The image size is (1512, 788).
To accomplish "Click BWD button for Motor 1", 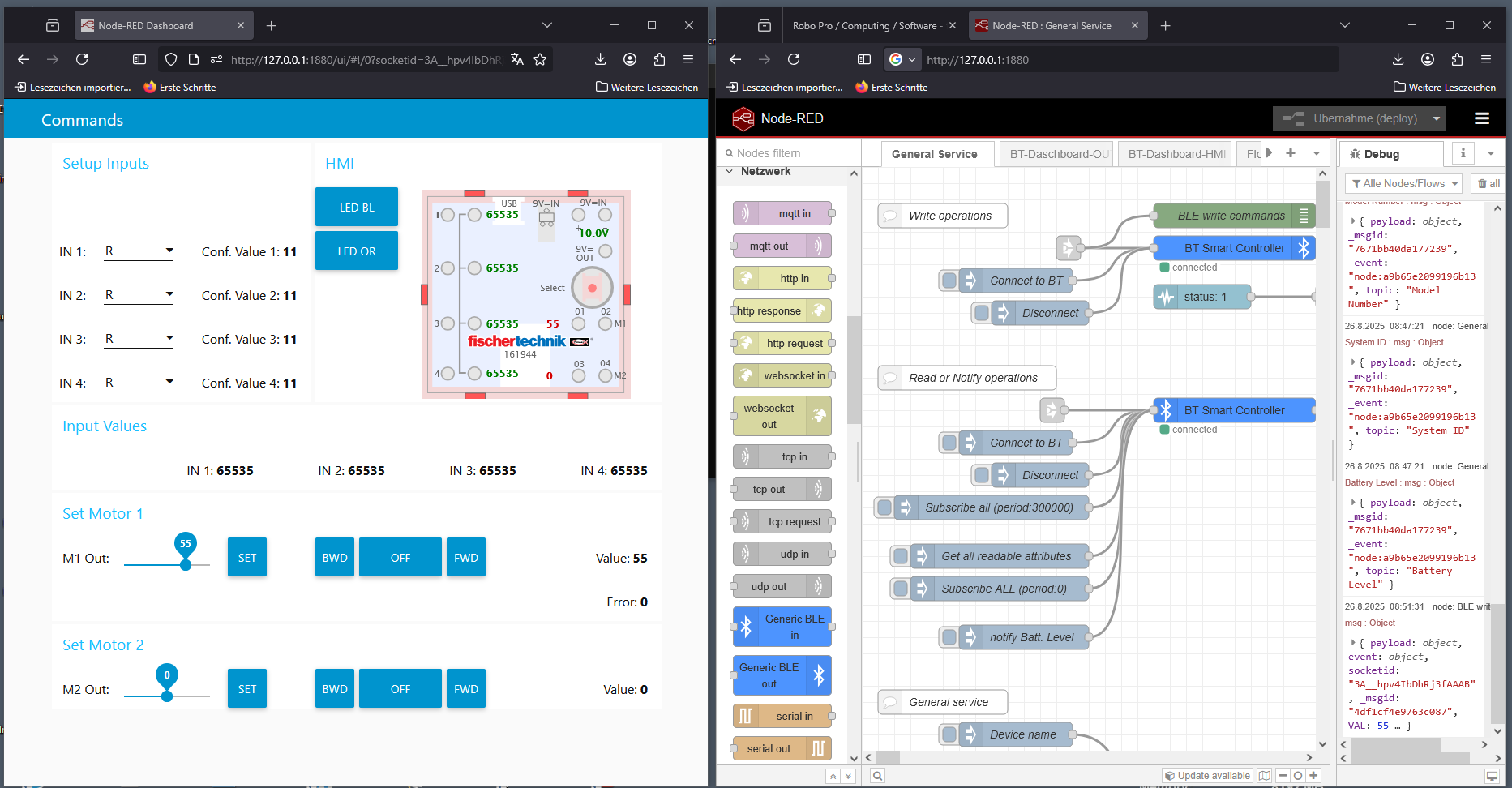I will (x=335, y=558).
